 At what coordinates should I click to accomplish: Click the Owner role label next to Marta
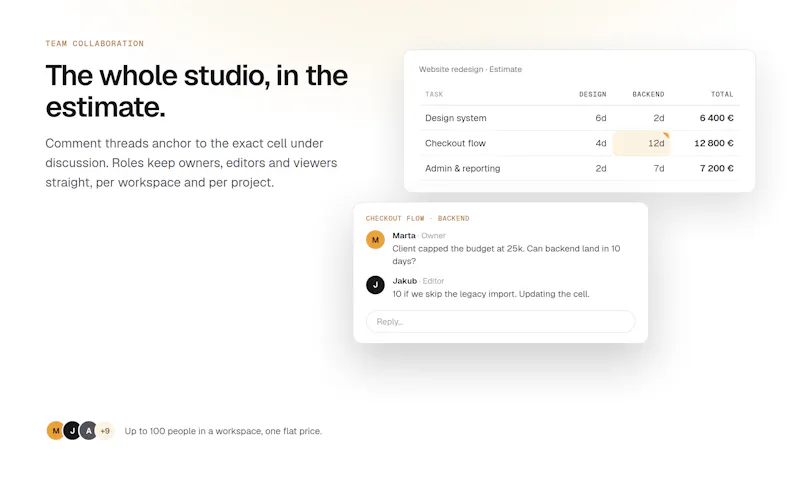(x=433, y=236)
